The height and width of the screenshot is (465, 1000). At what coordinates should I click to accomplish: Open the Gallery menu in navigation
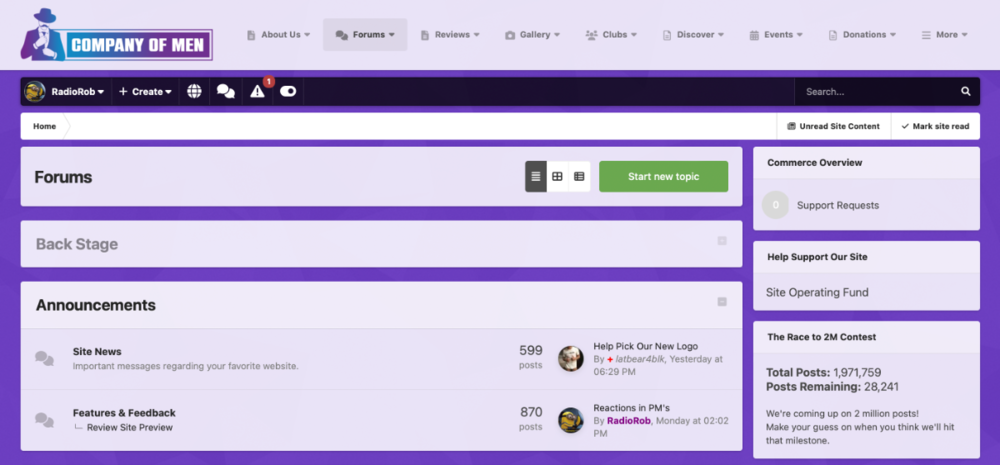click(x=532, y=35)
